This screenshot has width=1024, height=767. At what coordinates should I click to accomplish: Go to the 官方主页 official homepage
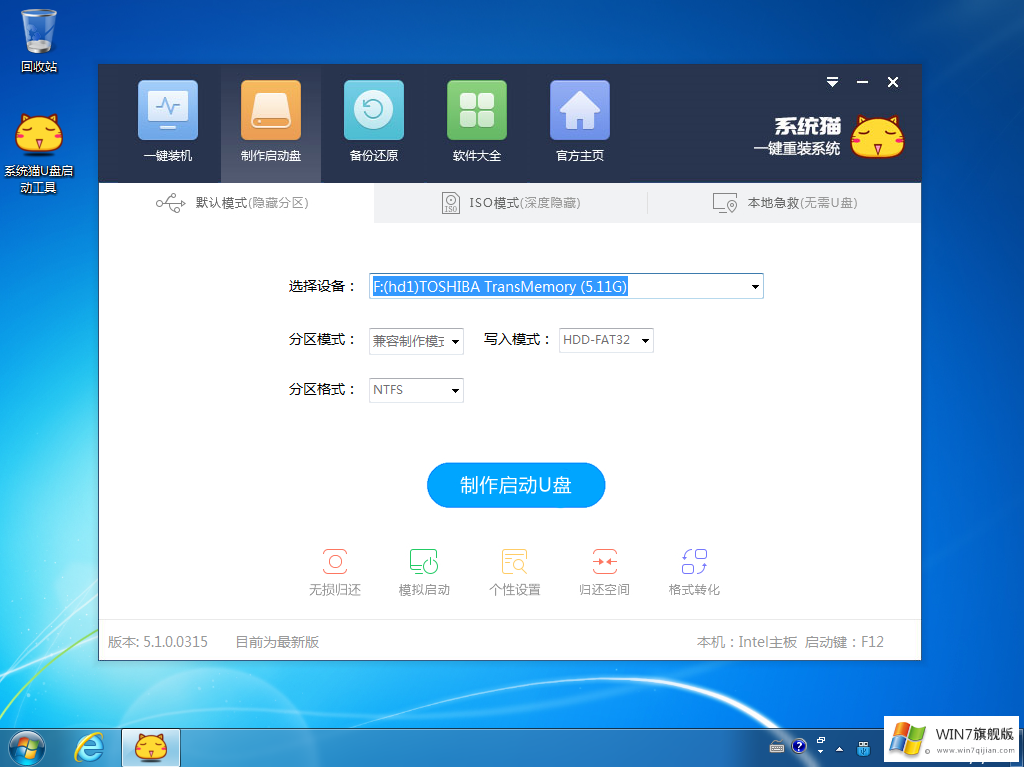580,122
